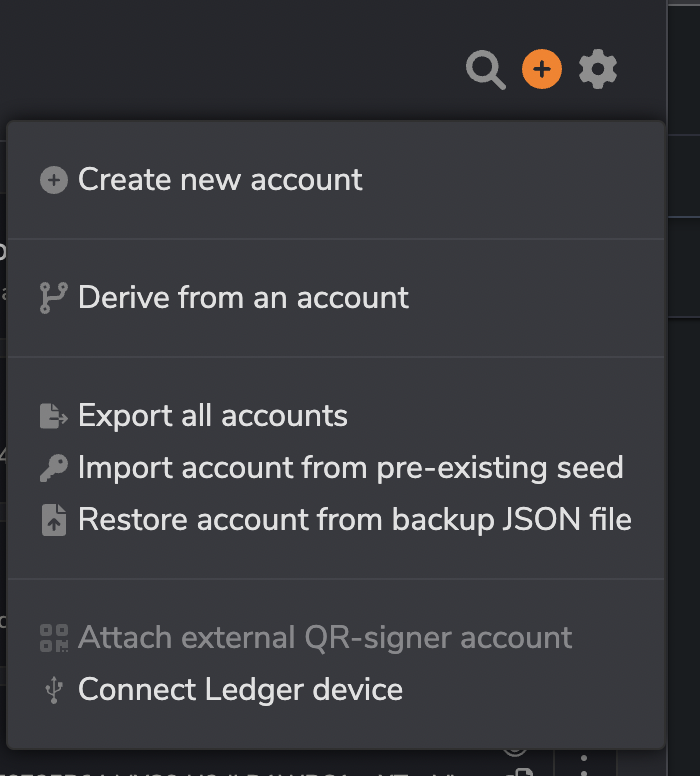This screenshot has width=700, height=776.
Task: Open settings via the gear icon
Action: click(598, 70)
